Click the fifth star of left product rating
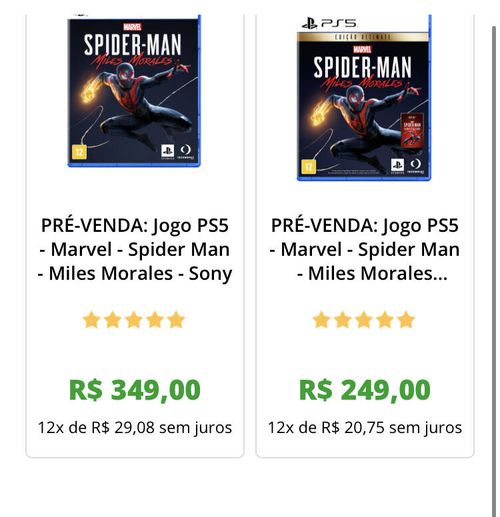 click(x=176, y=320)
